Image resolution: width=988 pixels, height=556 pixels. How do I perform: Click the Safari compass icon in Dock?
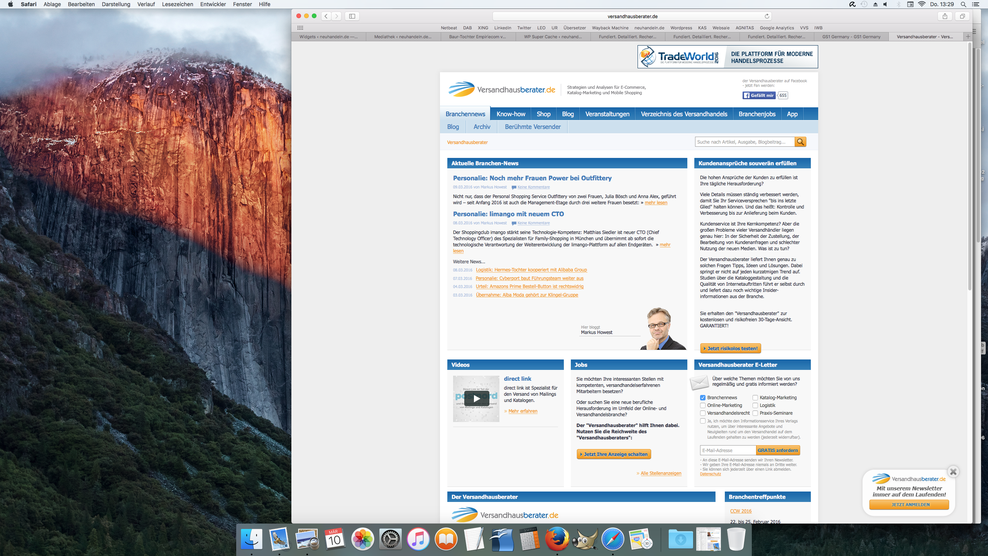coord(612,539)
